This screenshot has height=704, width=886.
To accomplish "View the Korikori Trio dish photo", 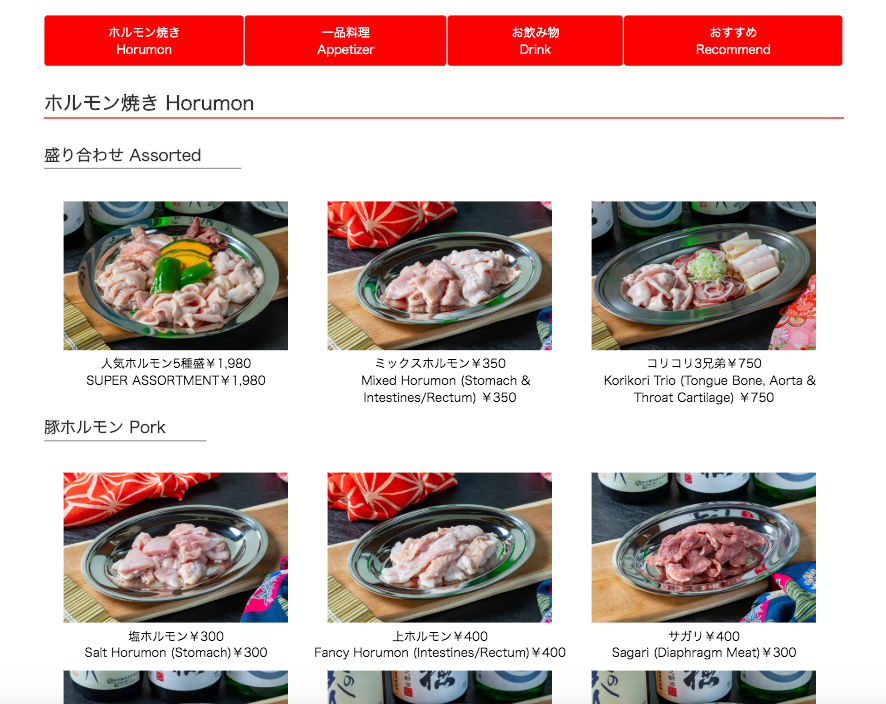I will (703, 276).
